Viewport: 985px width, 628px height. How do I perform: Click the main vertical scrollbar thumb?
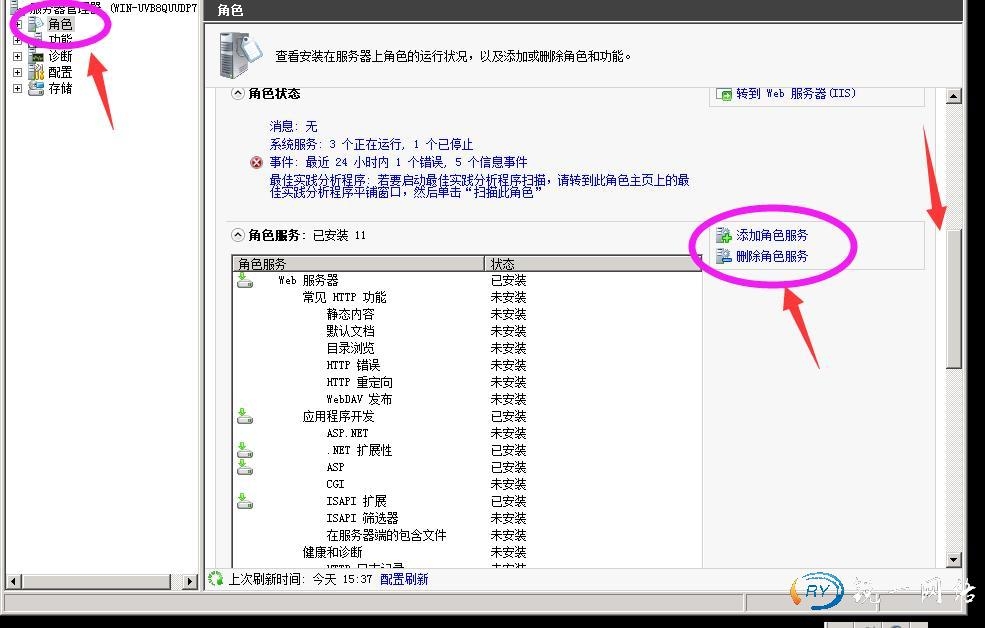tap(953, 300)
